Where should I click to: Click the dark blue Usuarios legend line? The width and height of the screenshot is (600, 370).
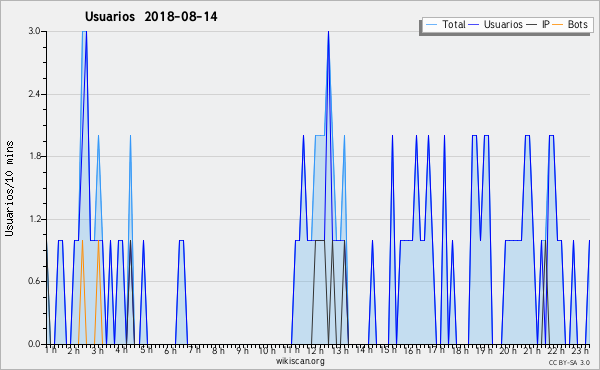point(474,25)
